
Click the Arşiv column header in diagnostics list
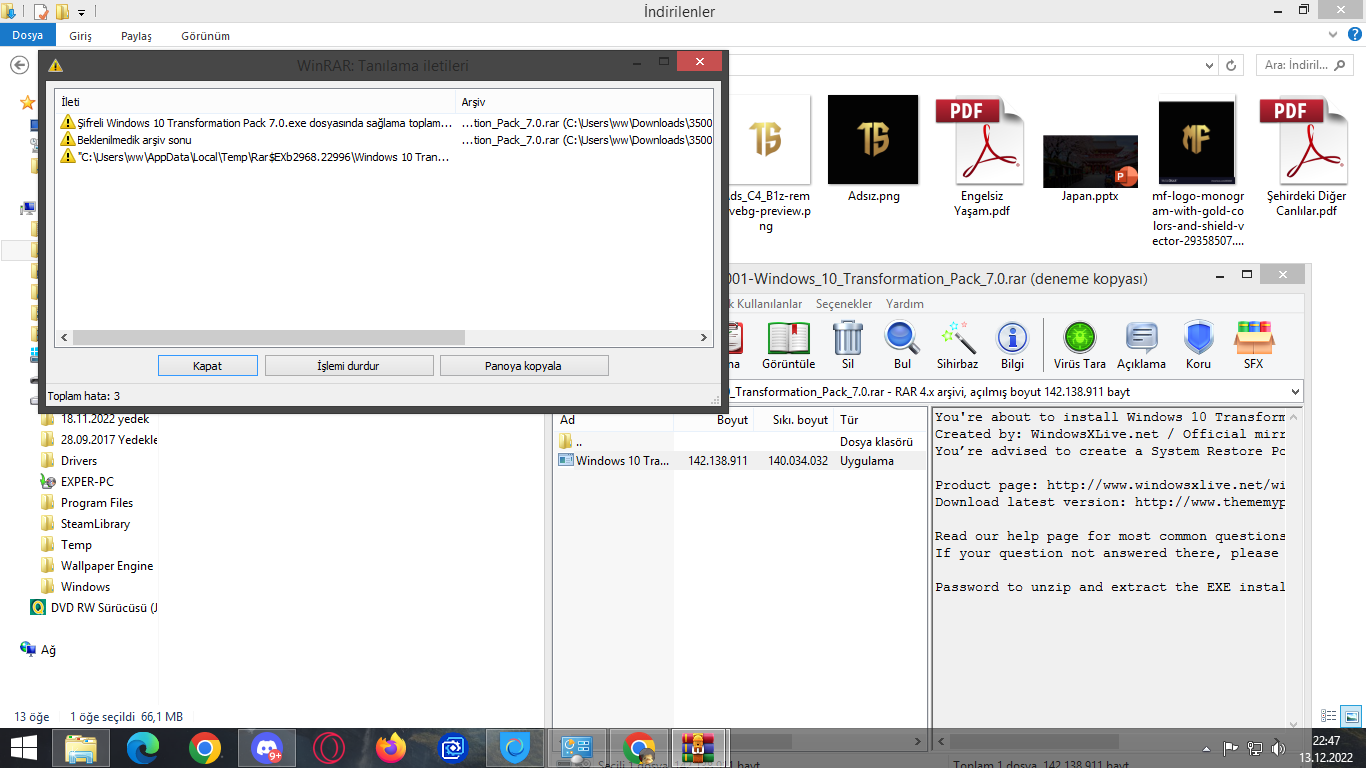coord(585,102)
